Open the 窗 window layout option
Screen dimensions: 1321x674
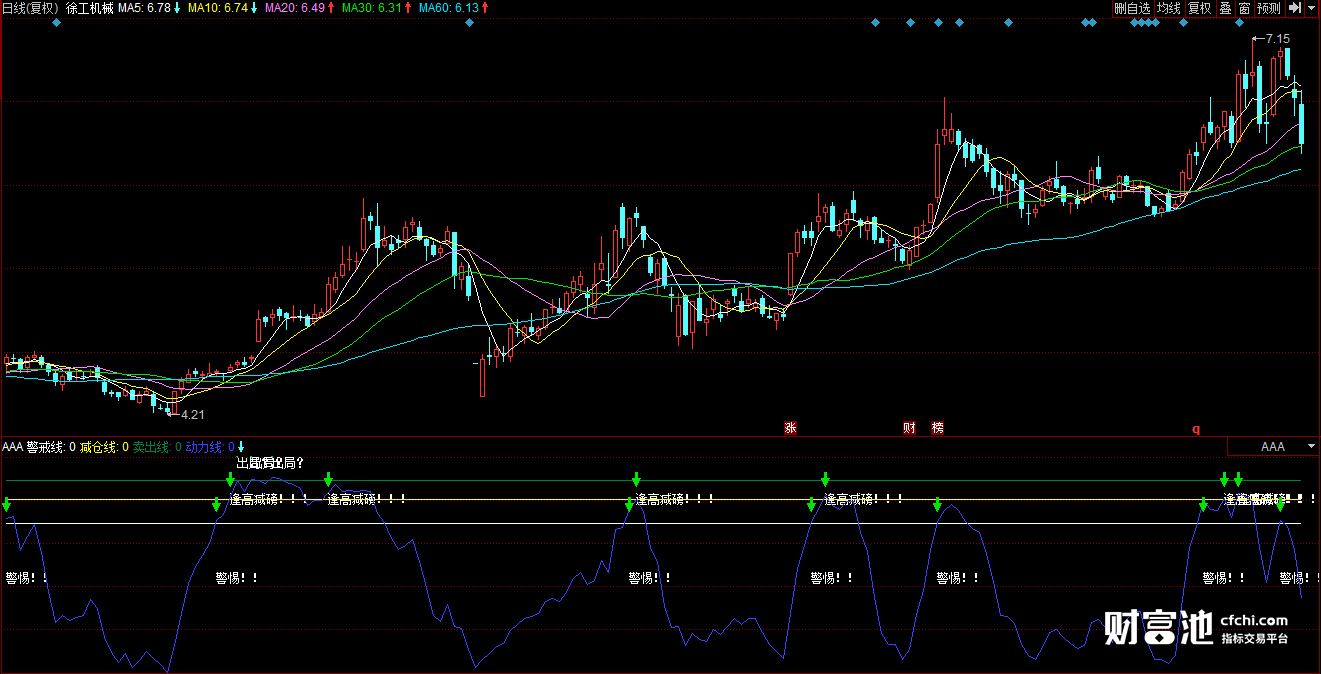[1244, 8]
